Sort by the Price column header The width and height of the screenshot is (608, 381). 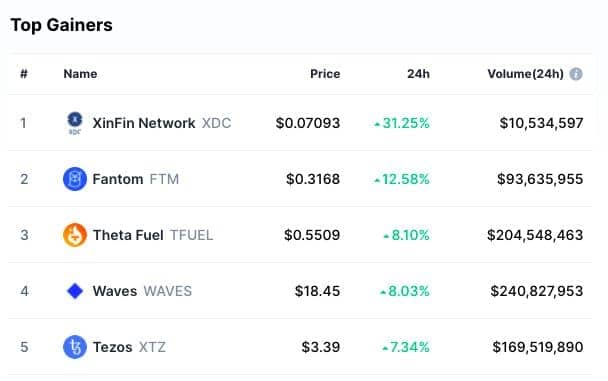[x=325, y=74]
